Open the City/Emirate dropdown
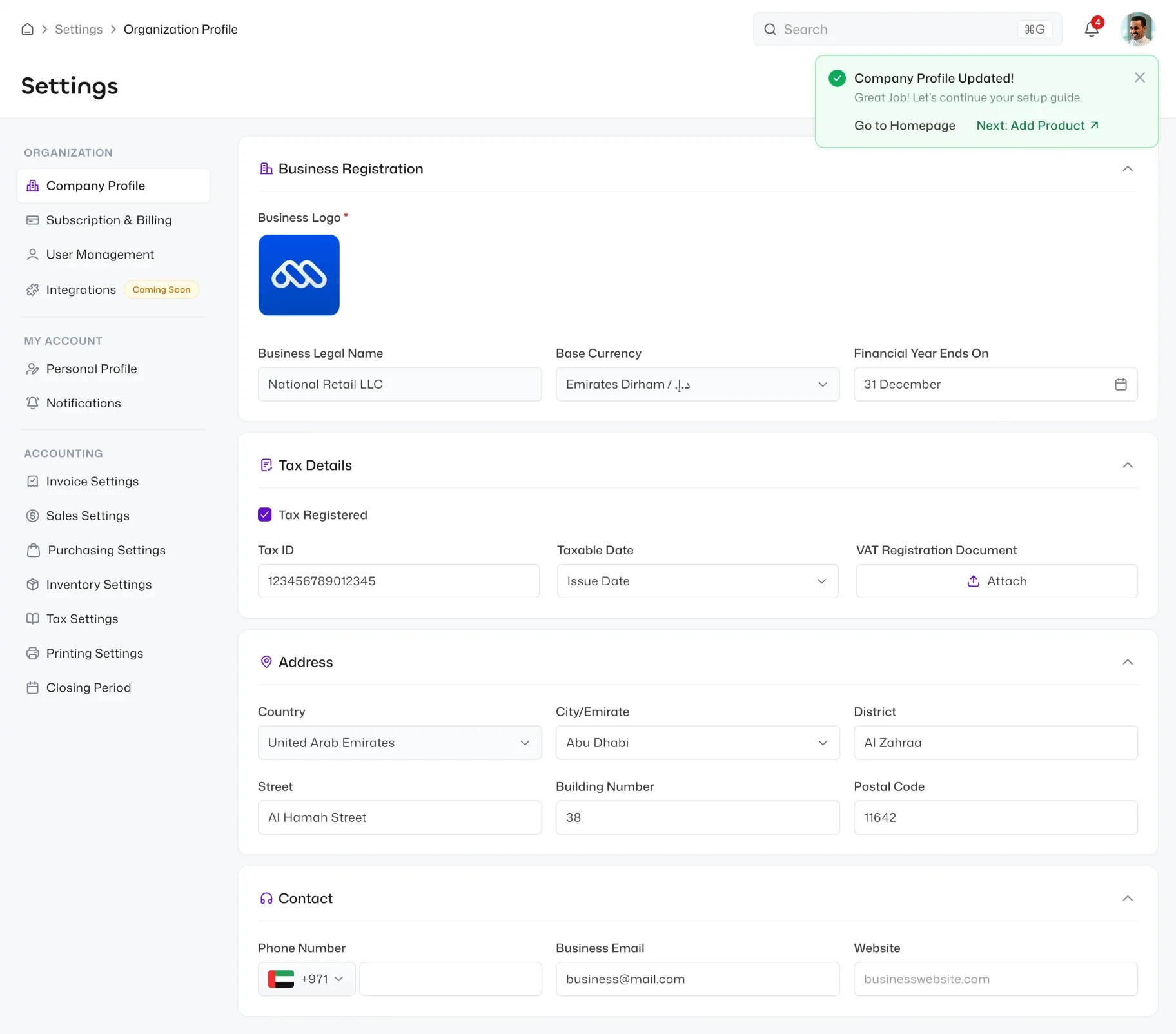1176x1034 pixels. [698, 743]
